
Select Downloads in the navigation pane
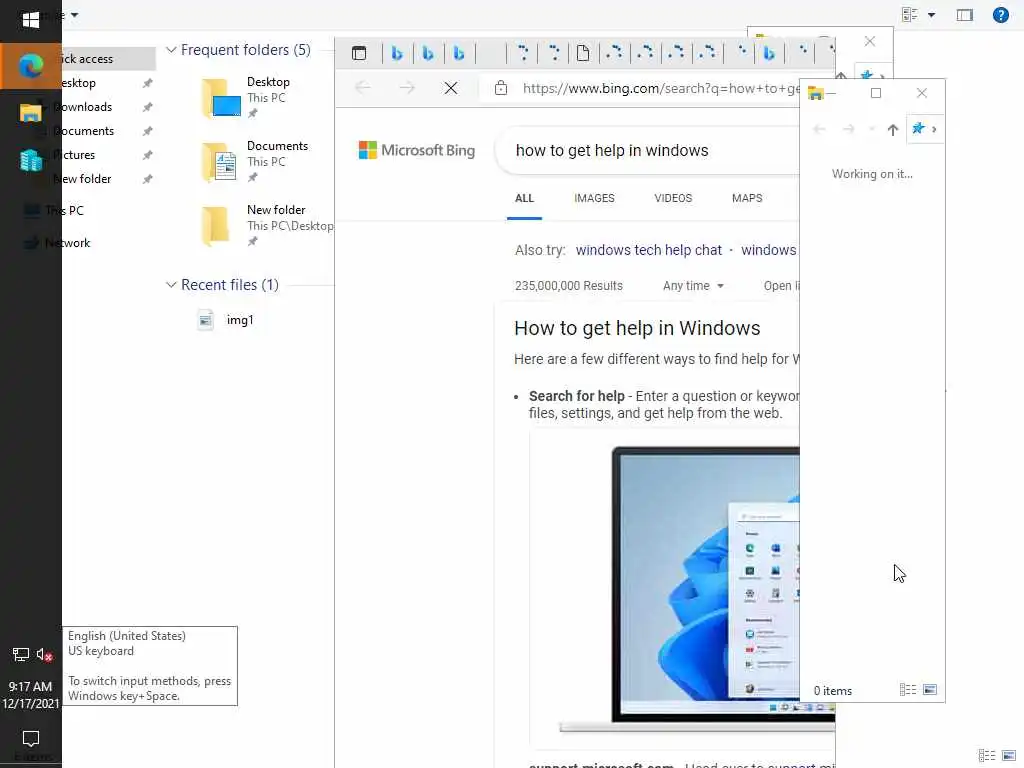click(x=82, y=106)
